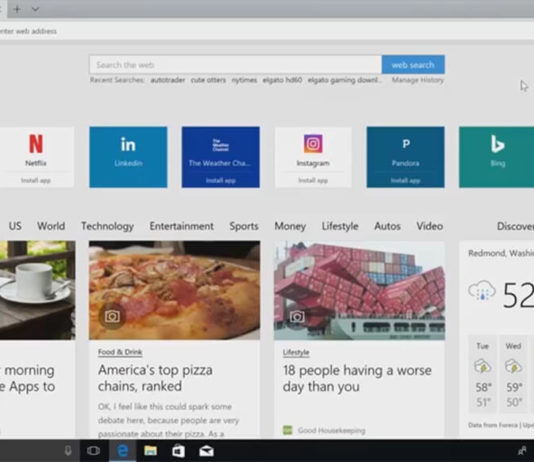Screen dimensions: 534x462
Task: Select recent search elgato hd60
Action: point(282,80)
